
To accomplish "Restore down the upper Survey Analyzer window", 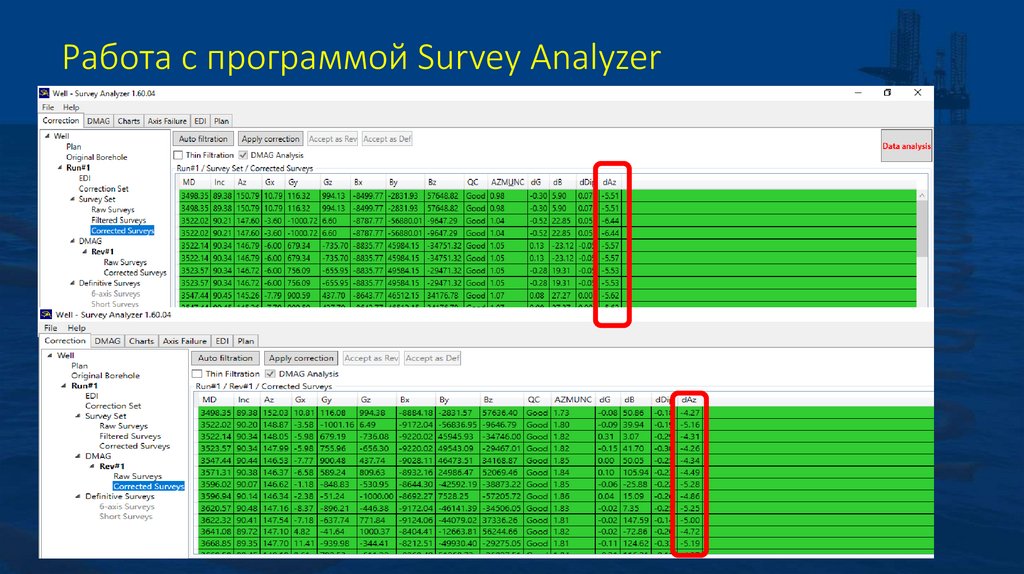I will [888, 93].
